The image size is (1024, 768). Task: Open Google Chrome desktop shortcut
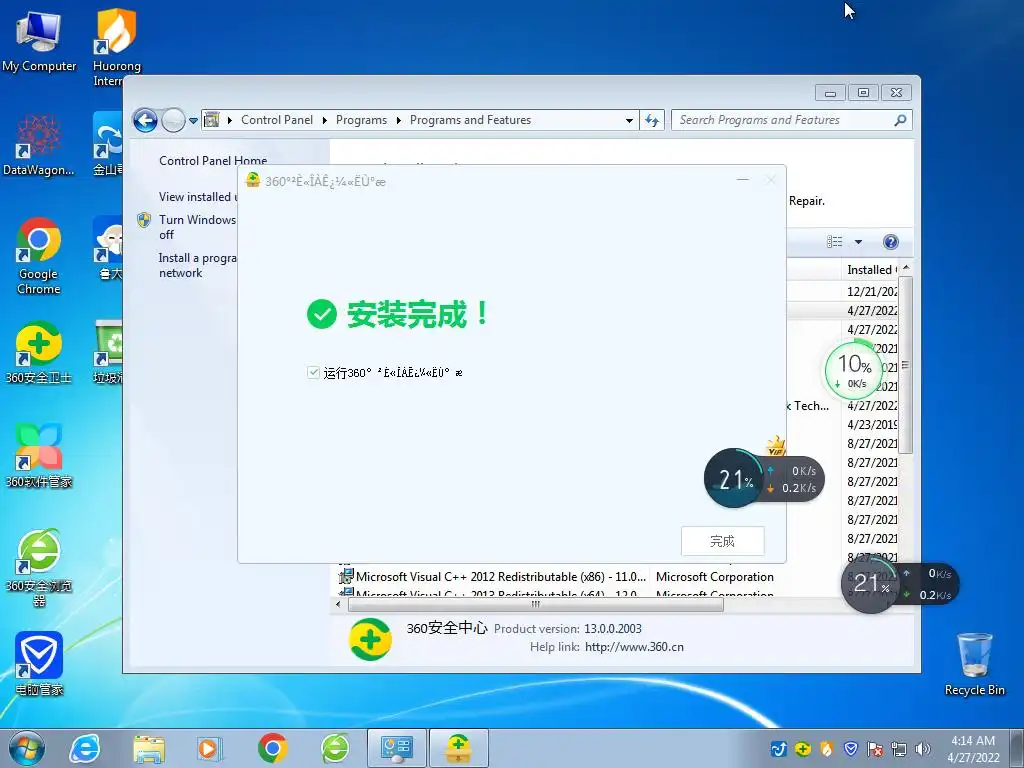39,255
